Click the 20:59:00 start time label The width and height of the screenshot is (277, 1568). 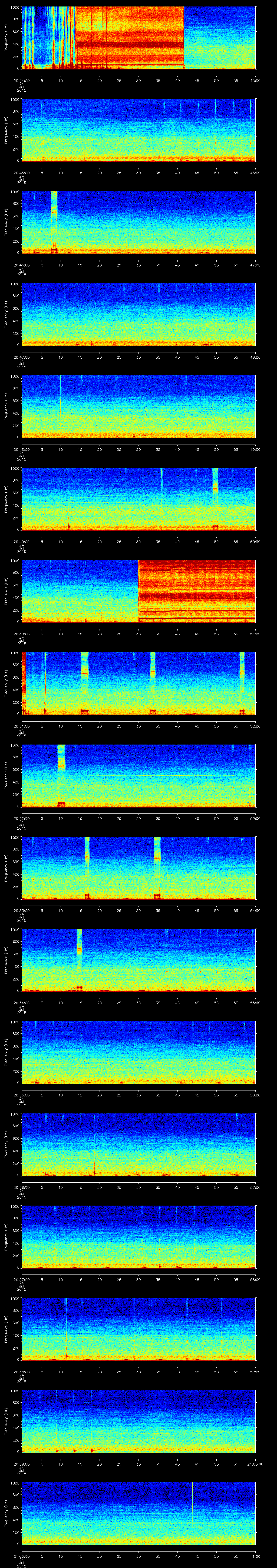21,1464
